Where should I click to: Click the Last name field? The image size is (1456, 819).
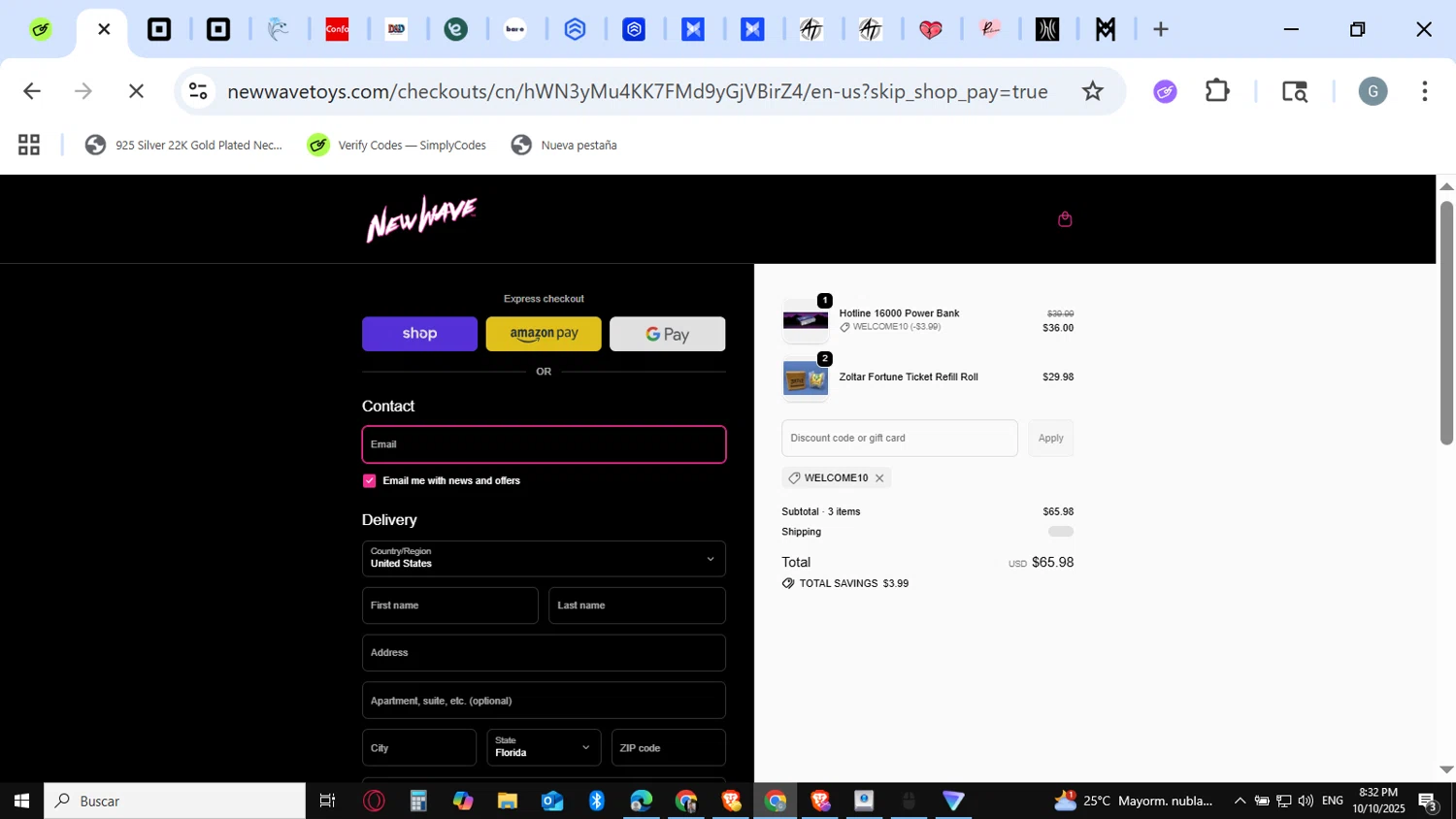(637, 606)
